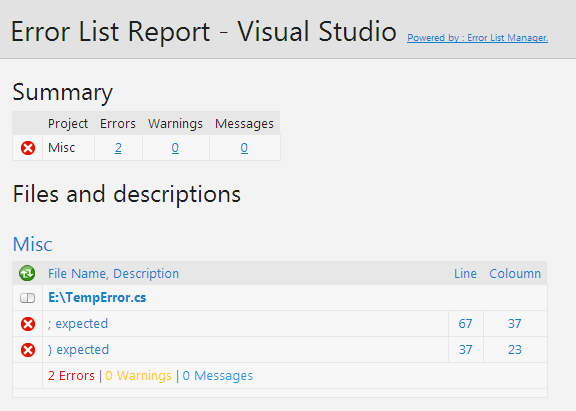The image size is (576, 411).
Task: Click the Line column header
Action: (465, 274)
